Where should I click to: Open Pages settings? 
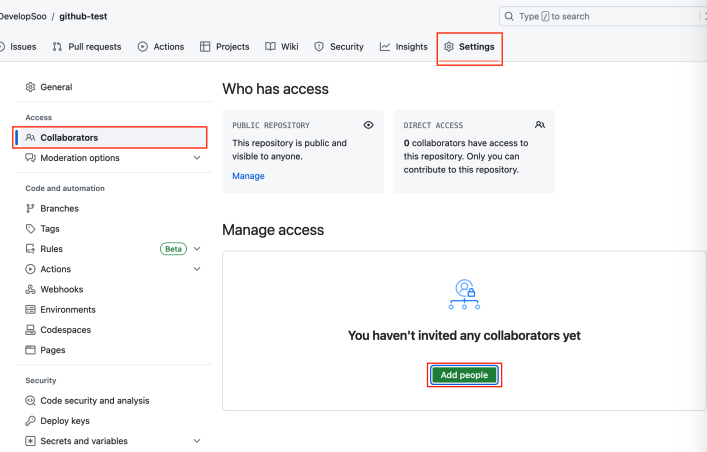tap(113, 350)
